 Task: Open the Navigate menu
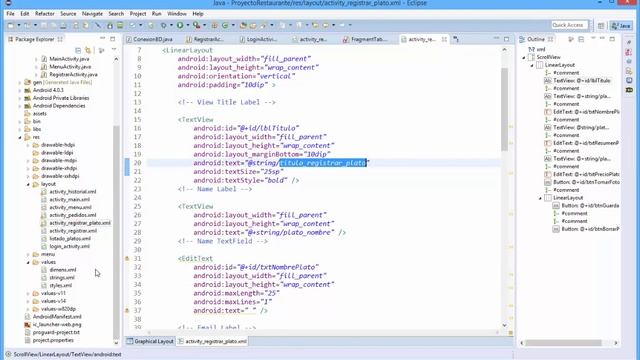coord(92,13)
